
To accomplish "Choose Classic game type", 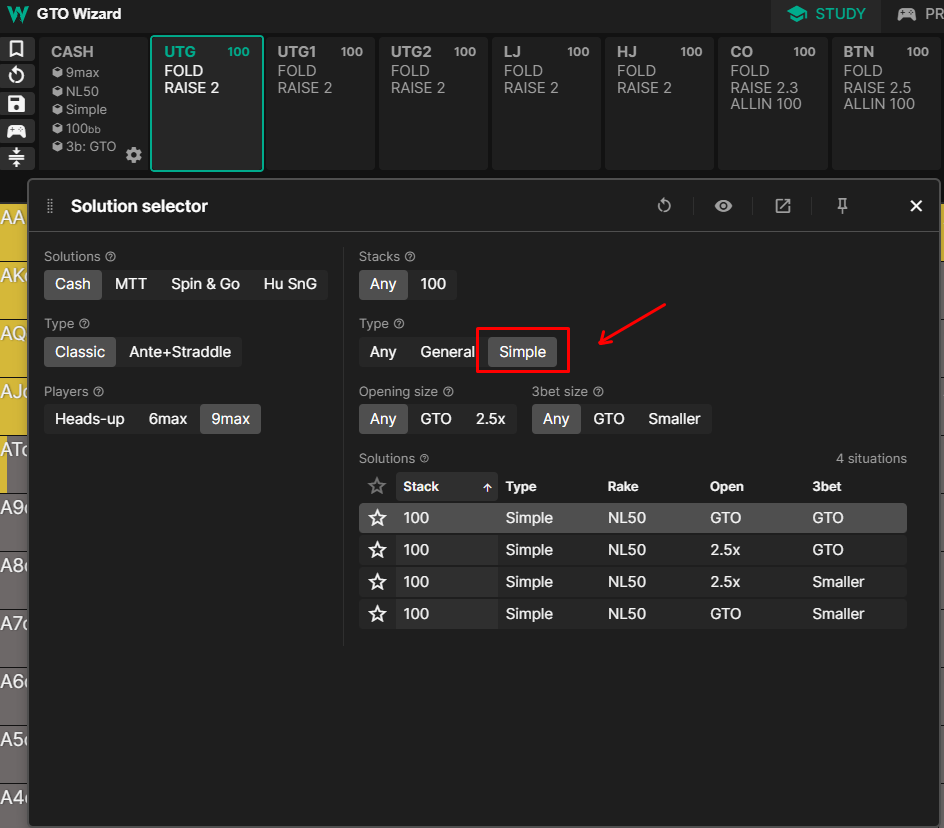I will pyautogui.click(x=80, y=352).
